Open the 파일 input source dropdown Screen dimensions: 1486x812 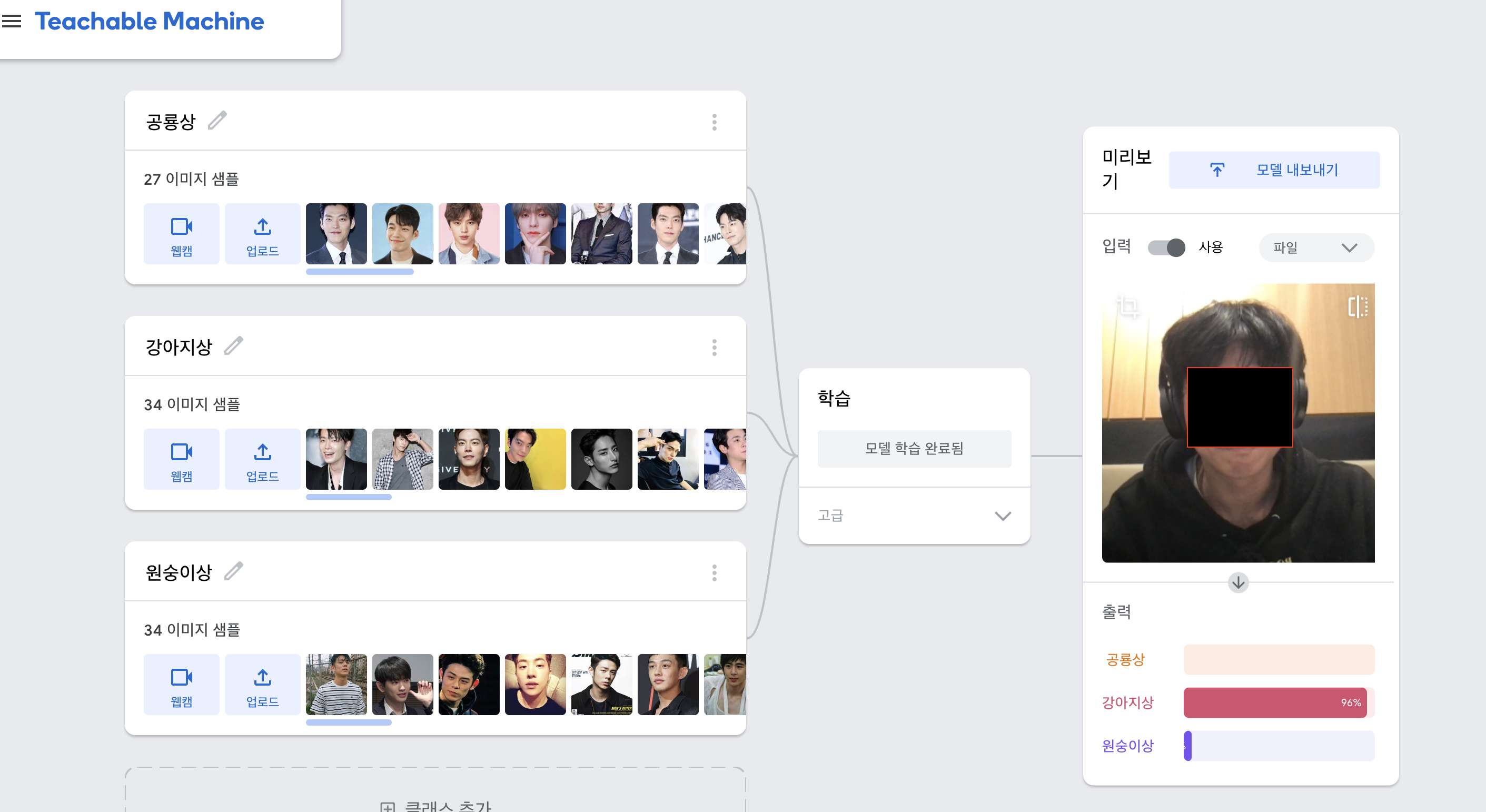click(1316, 247)
